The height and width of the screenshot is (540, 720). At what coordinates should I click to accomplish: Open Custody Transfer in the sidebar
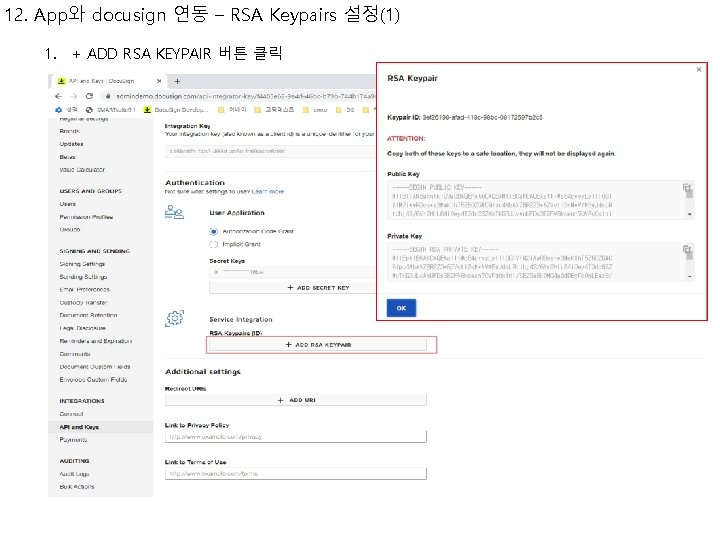83,303
